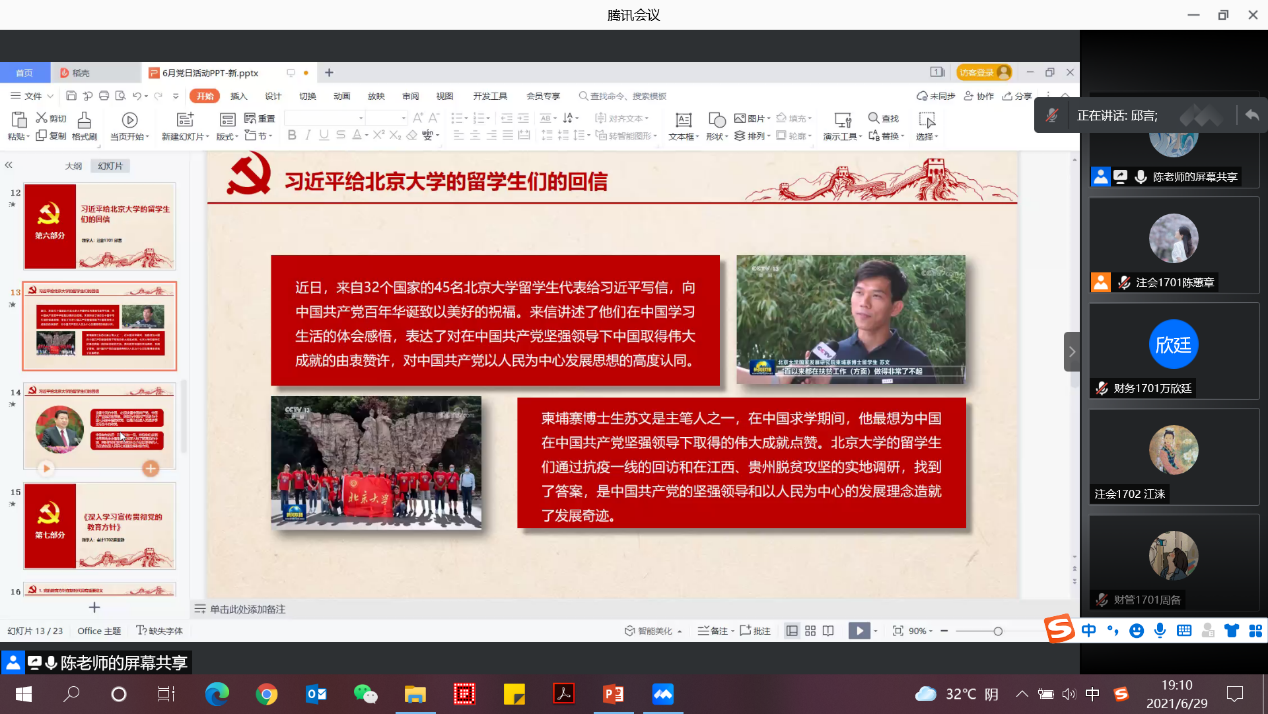This screenshot has height=714, width=1268.
Task: Switch to the 大纲 outline tab
Action: pos(74,166)
